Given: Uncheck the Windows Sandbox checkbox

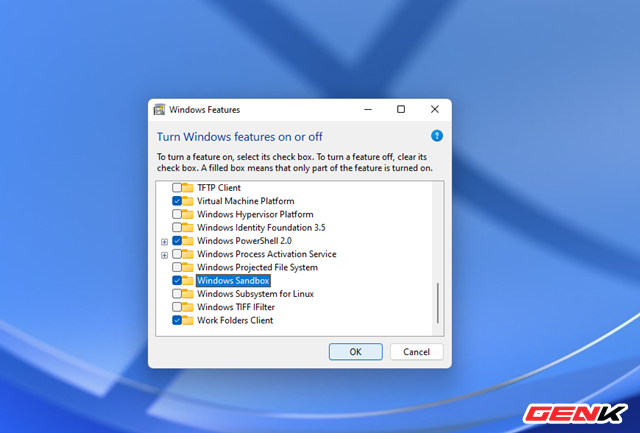Looking at the screenshot, I should click(x=177, y=280).
